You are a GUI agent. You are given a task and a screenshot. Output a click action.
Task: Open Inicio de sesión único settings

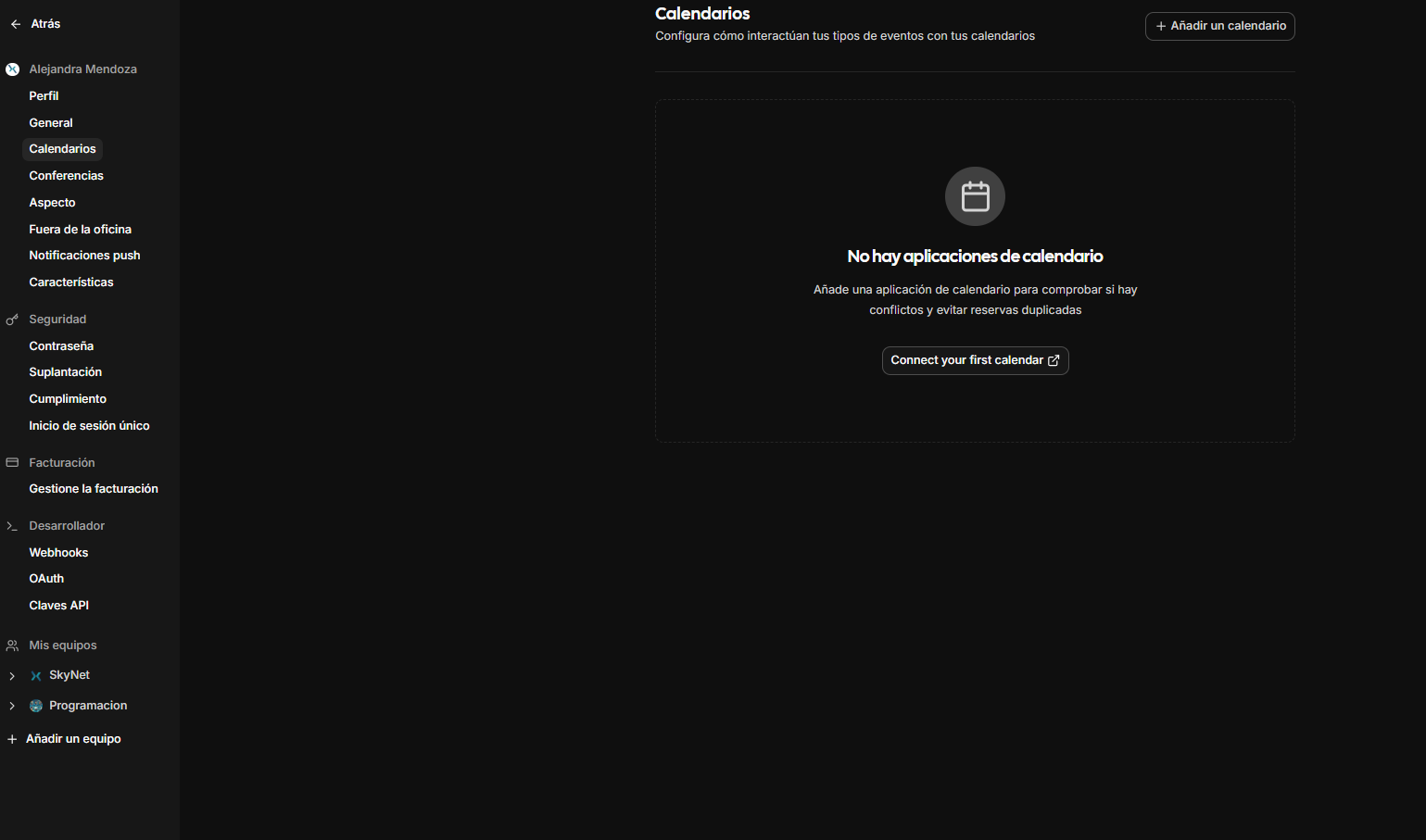tap(89, 426)
